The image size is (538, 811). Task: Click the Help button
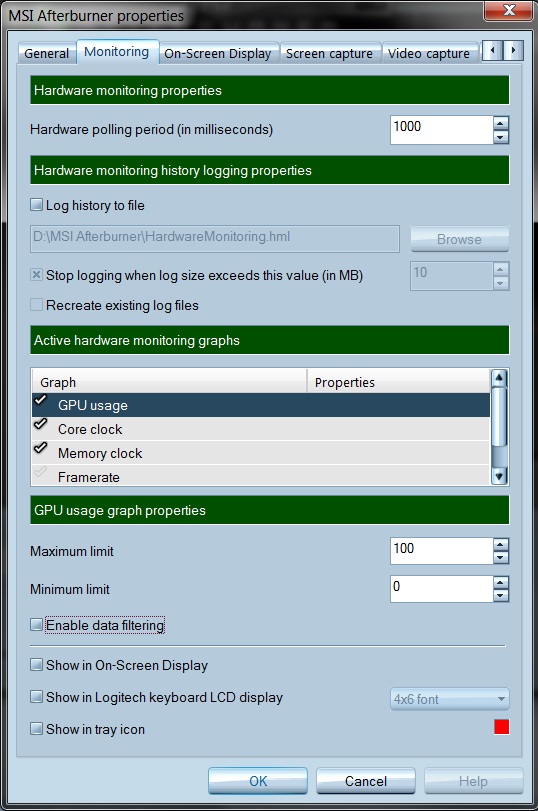[x=473, y=780]
